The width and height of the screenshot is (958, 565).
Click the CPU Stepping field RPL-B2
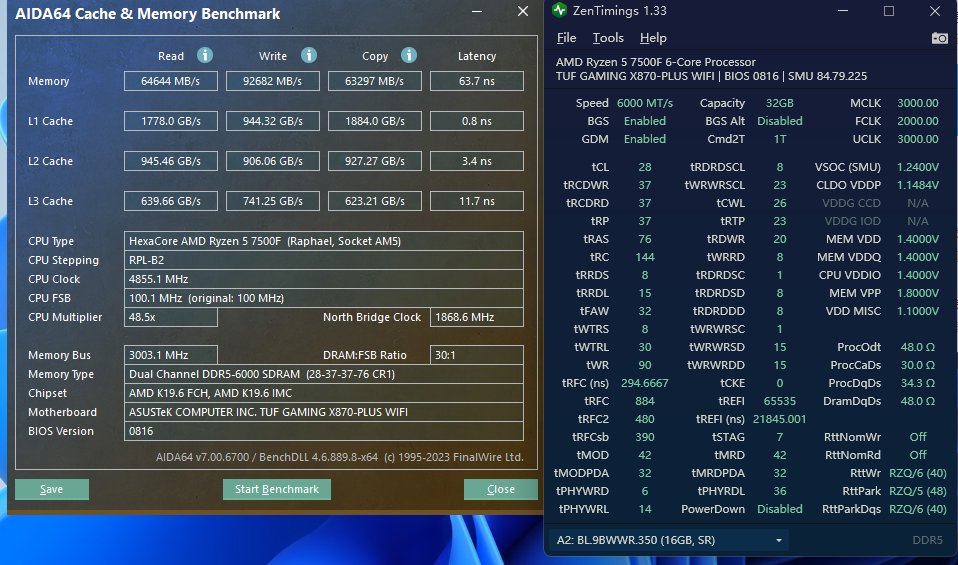[324, 260]
